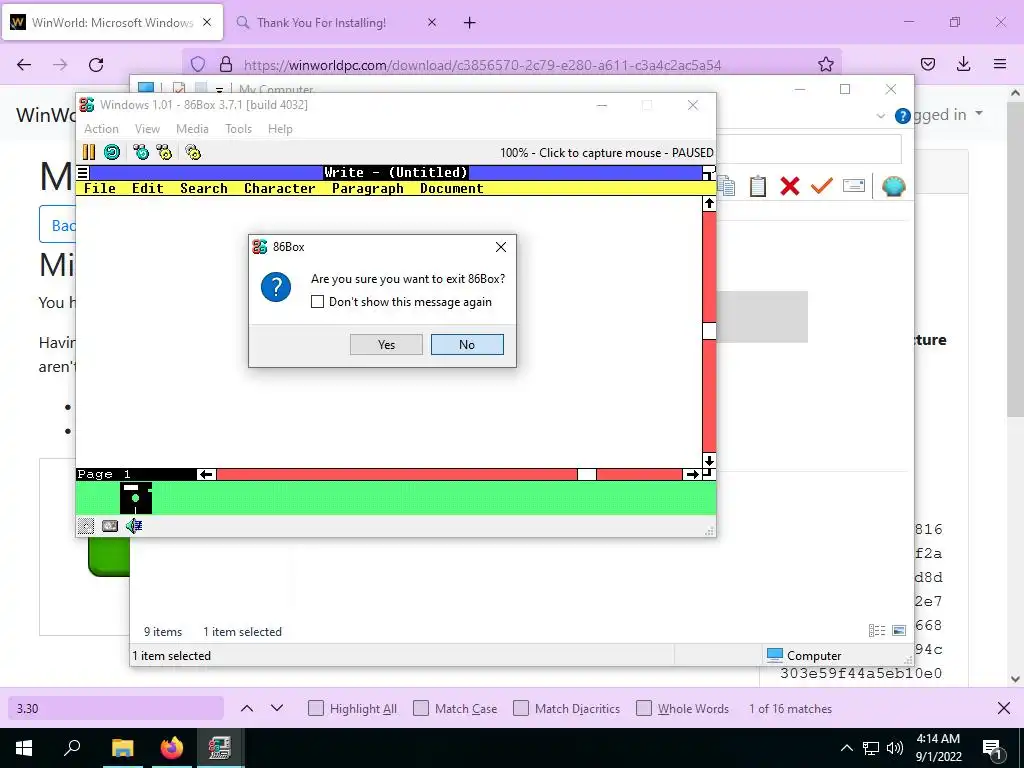Open the Write File menu

pyautogui.click(x=100, y=188)
